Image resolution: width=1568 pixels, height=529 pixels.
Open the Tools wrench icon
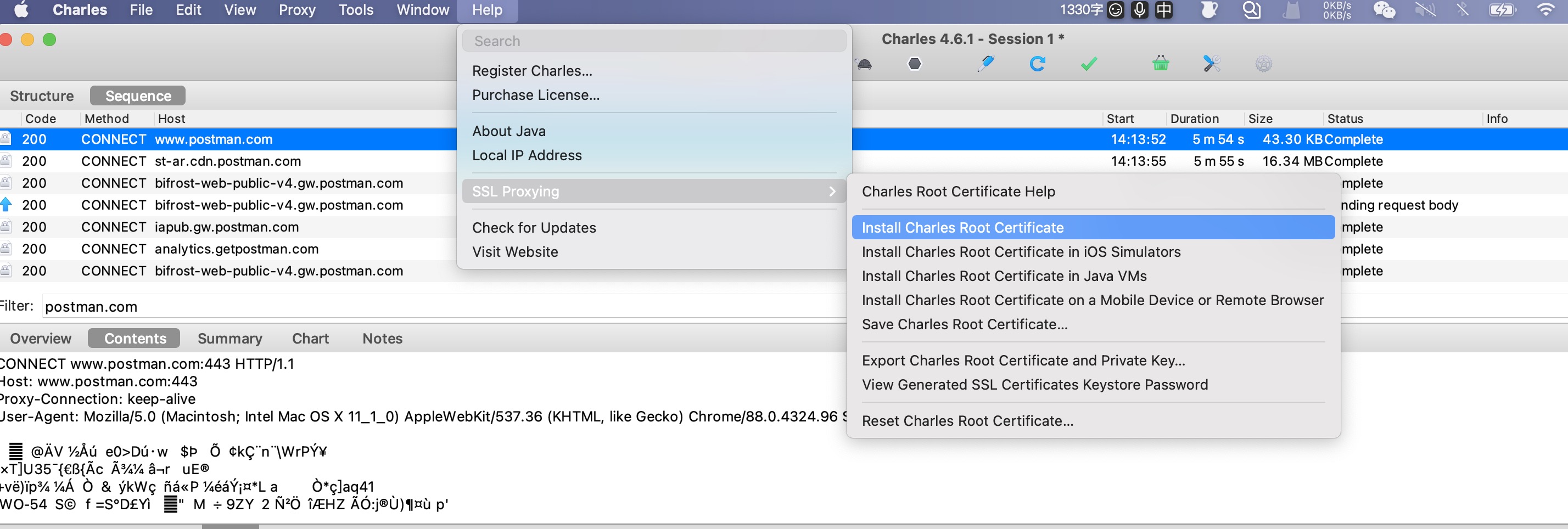(x=1212, y=63)
